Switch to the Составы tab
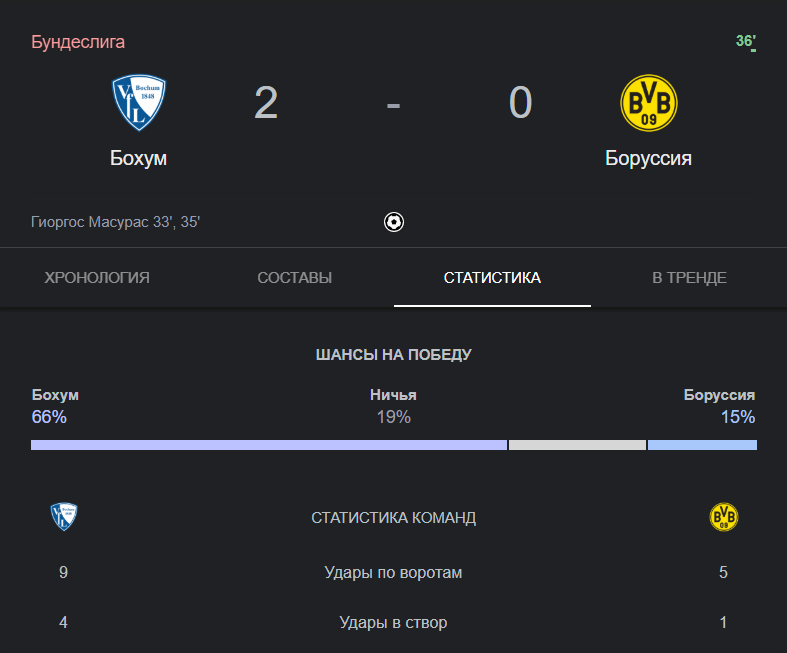 pyautogui.click(x=294, y=278)
